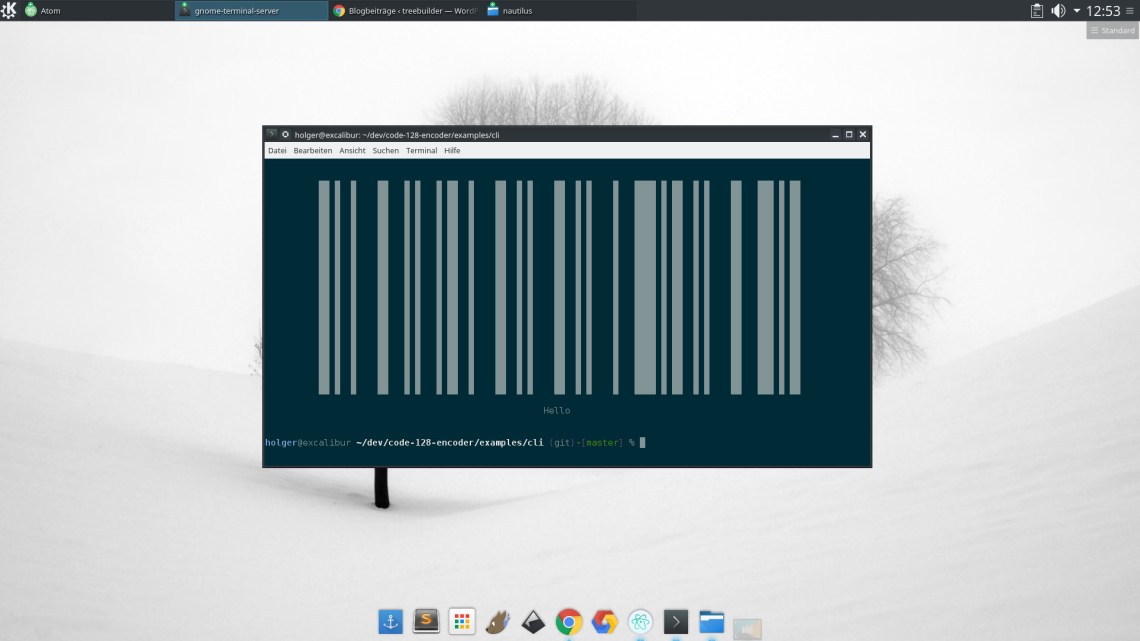Open the Datei menu in the terminal
The image size is (1140, 641).
click(x=276, y=150)
